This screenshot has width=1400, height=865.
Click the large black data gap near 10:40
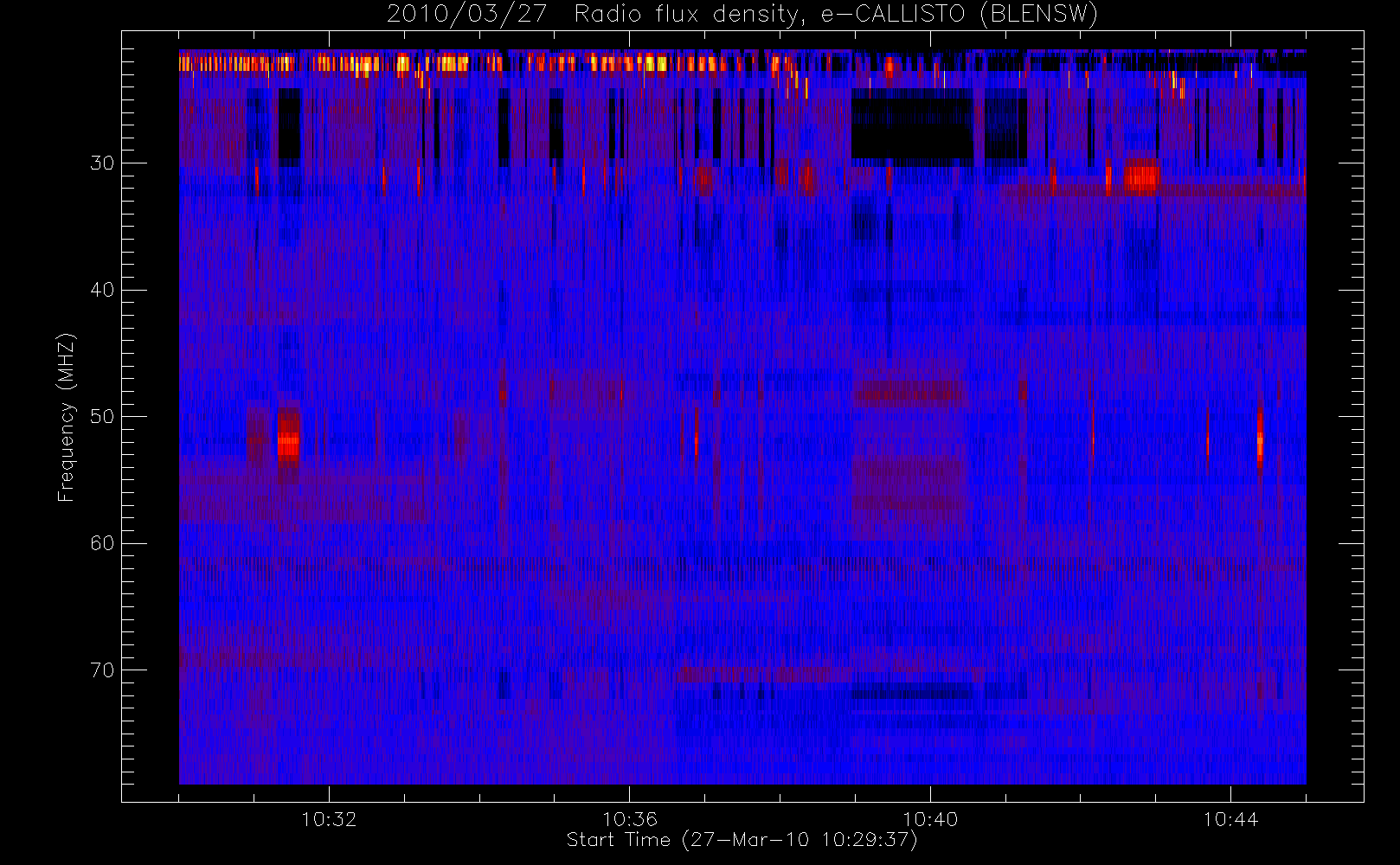912,130
